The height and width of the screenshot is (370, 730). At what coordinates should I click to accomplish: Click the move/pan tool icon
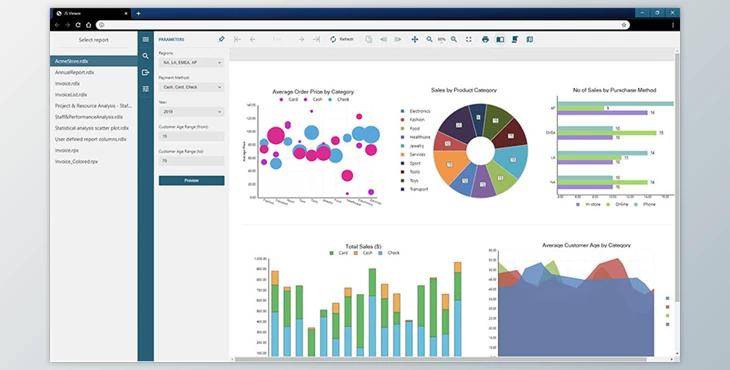(x=414, y=40)
